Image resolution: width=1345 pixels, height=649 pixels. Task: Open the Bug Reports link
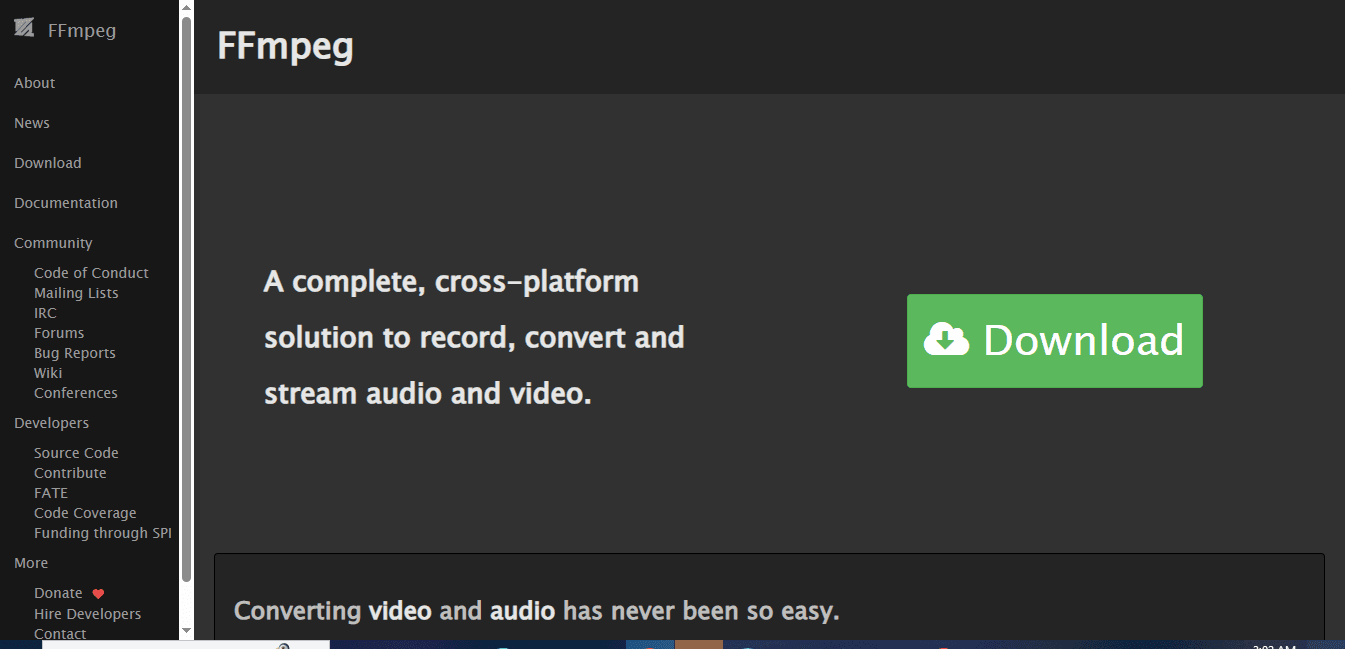(x=75, y=353)
